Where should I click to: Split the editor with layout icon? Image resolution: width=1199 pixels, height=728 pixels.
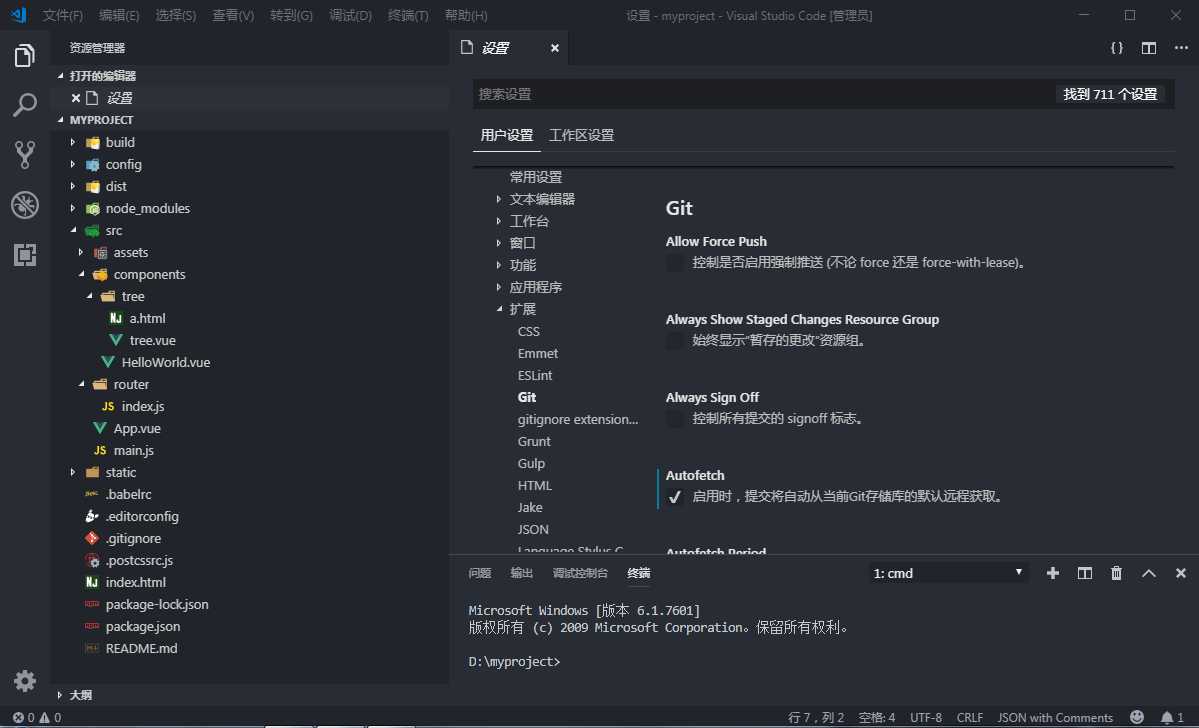pyautogui.click(x=1149, y=47)
